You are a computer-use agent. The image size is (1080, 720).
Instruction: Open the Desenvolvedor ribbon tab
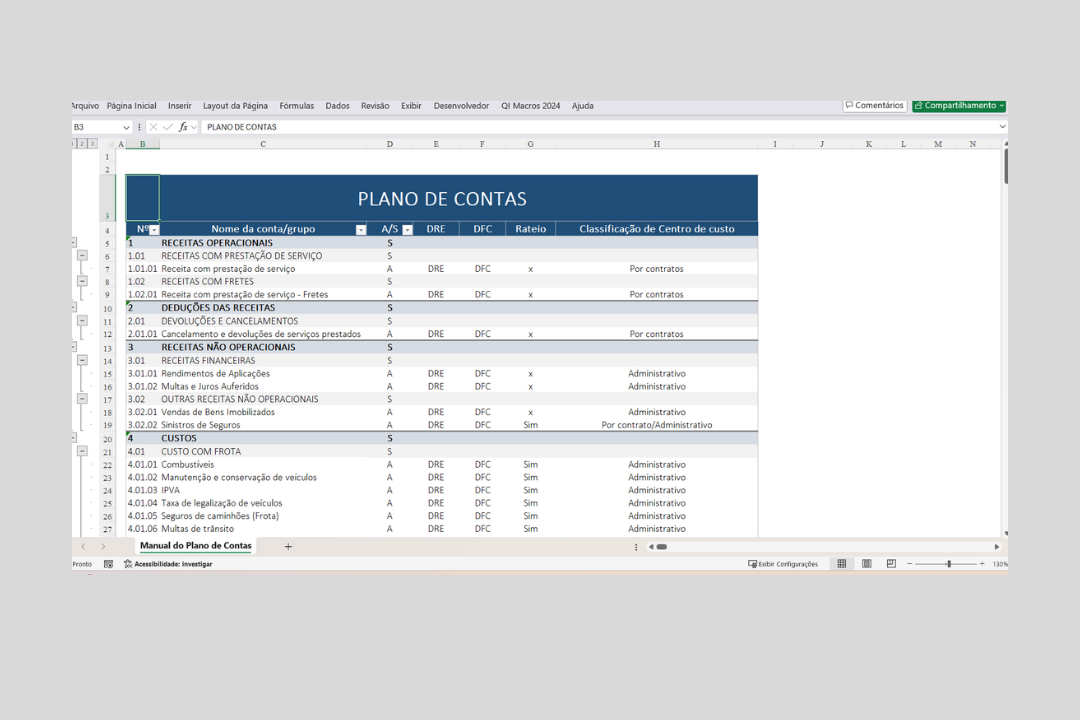pyautogui.click(x=461, y=106)
